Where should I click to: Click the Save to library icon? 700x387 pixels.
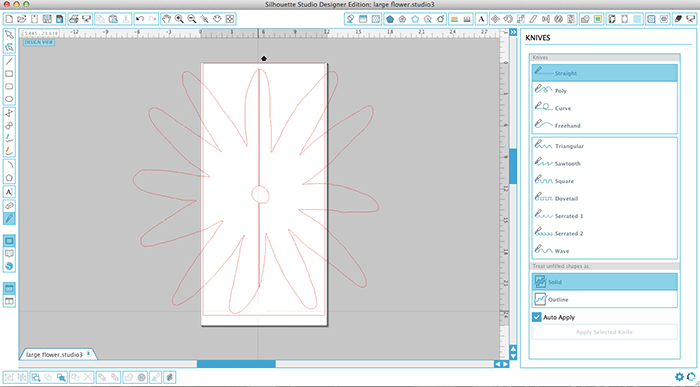[59, 19]
